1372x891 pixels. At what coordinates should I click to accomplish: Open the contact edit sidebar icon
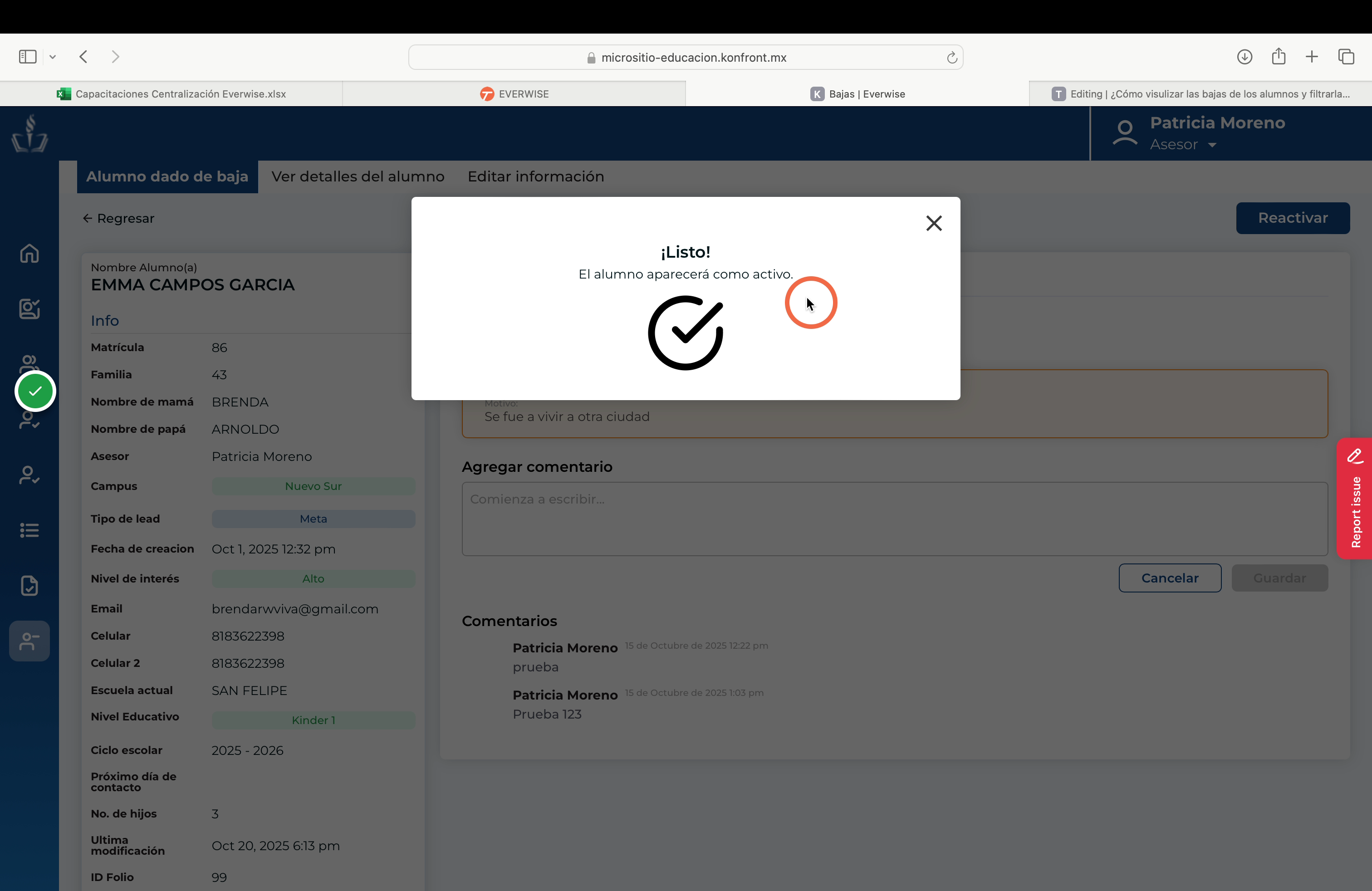(29, 309)
